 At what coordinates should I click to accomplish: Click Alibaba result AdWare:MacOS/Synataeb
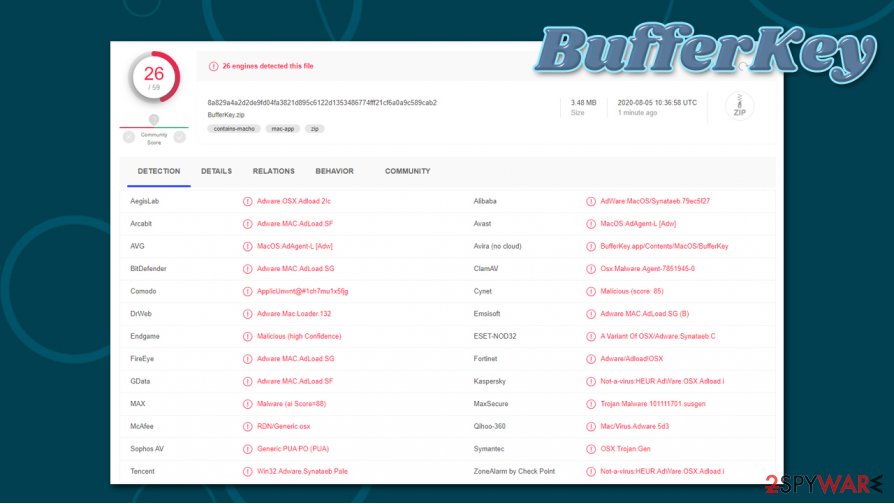[655, 201]
